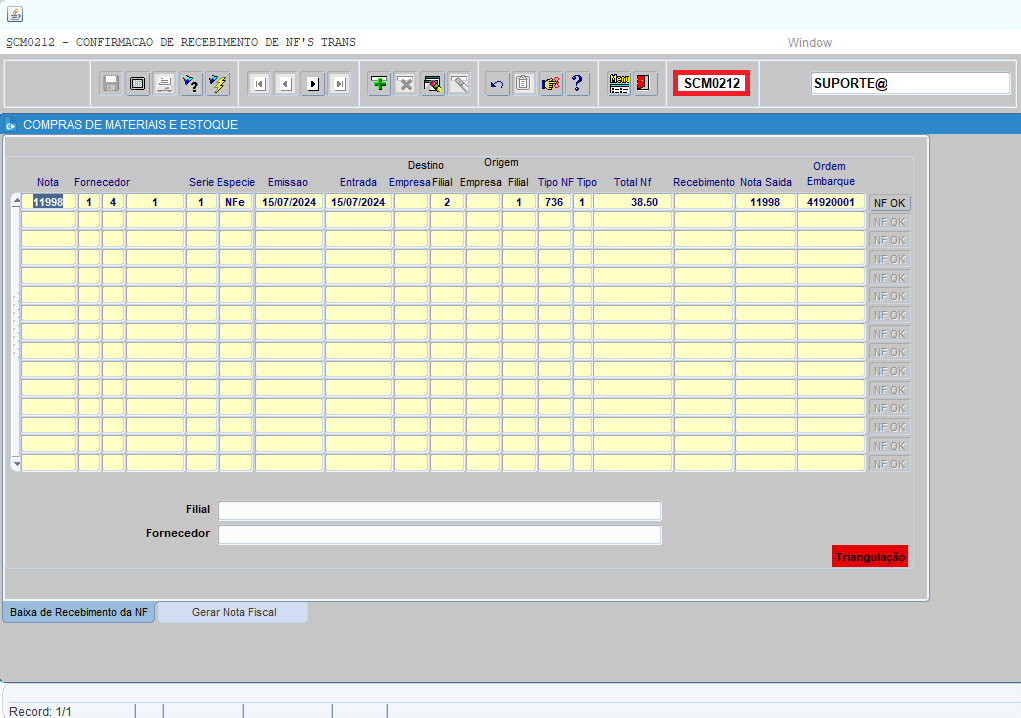Click the grid scroll down arrow
Image resolution: width=1021 pixels, height=718 pixels.
click(16, 463)
